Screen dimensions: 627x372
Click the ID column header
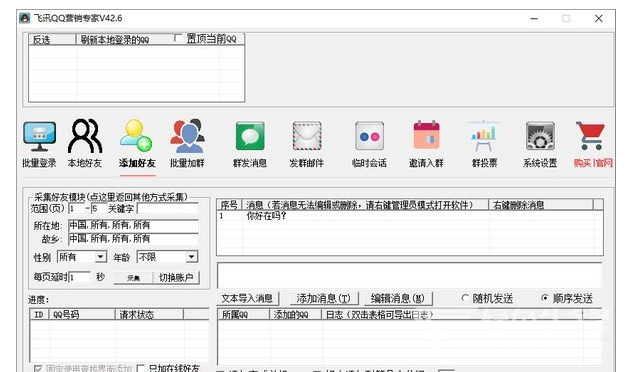coord(40,314)
